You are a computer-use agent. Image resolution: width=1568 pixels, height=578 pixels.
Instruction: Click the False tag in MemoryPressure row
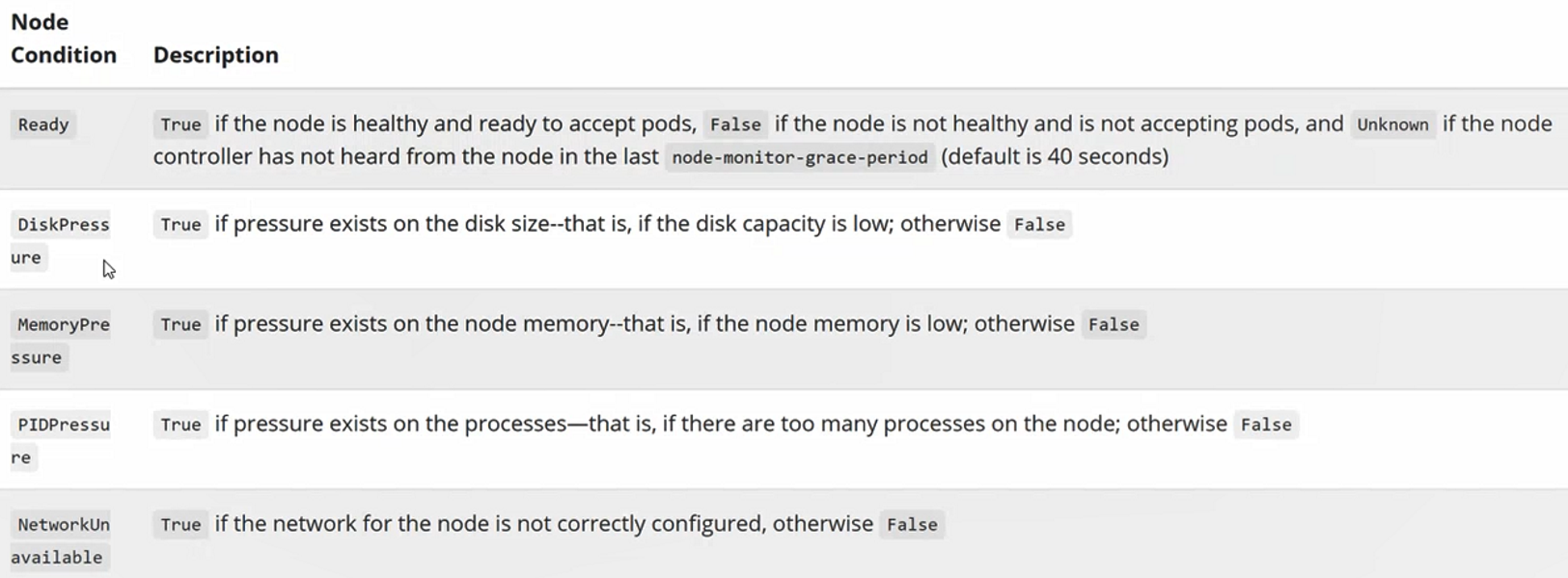[x=1114, y=325]
